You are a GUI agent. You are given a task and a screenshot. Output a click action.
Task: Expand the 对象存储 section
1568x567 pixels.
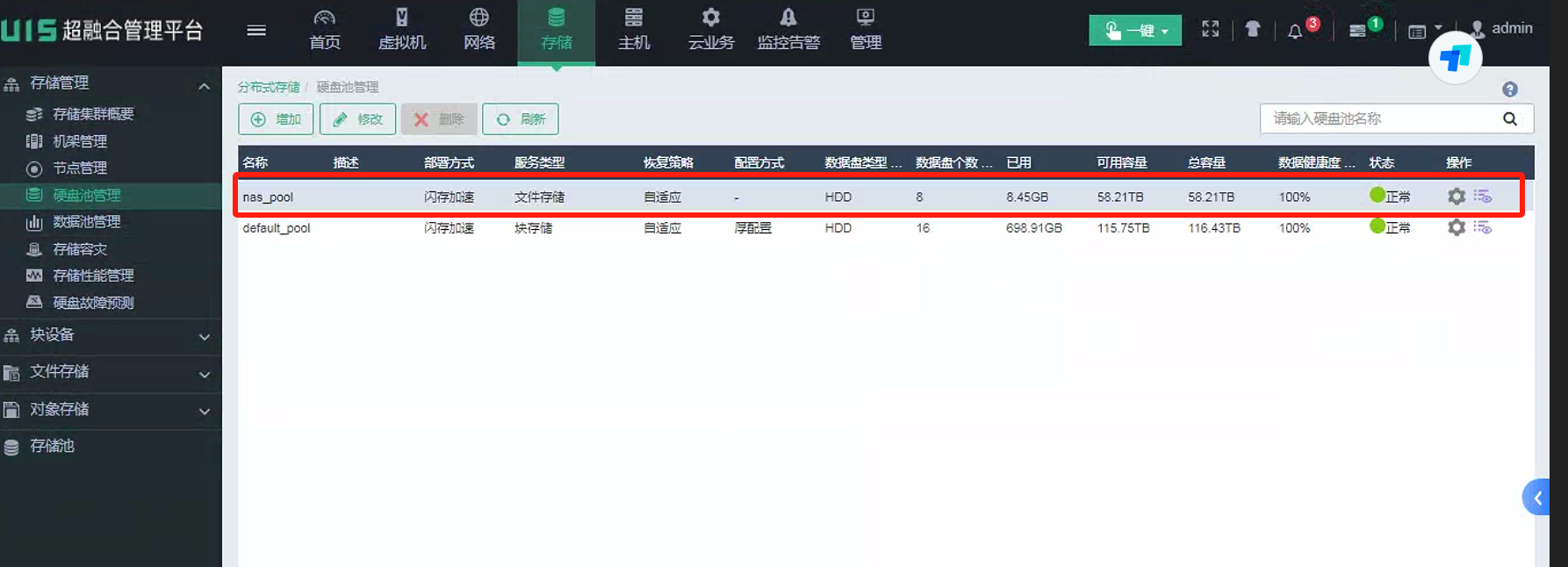pyautogui.click(x=111, y=410)
